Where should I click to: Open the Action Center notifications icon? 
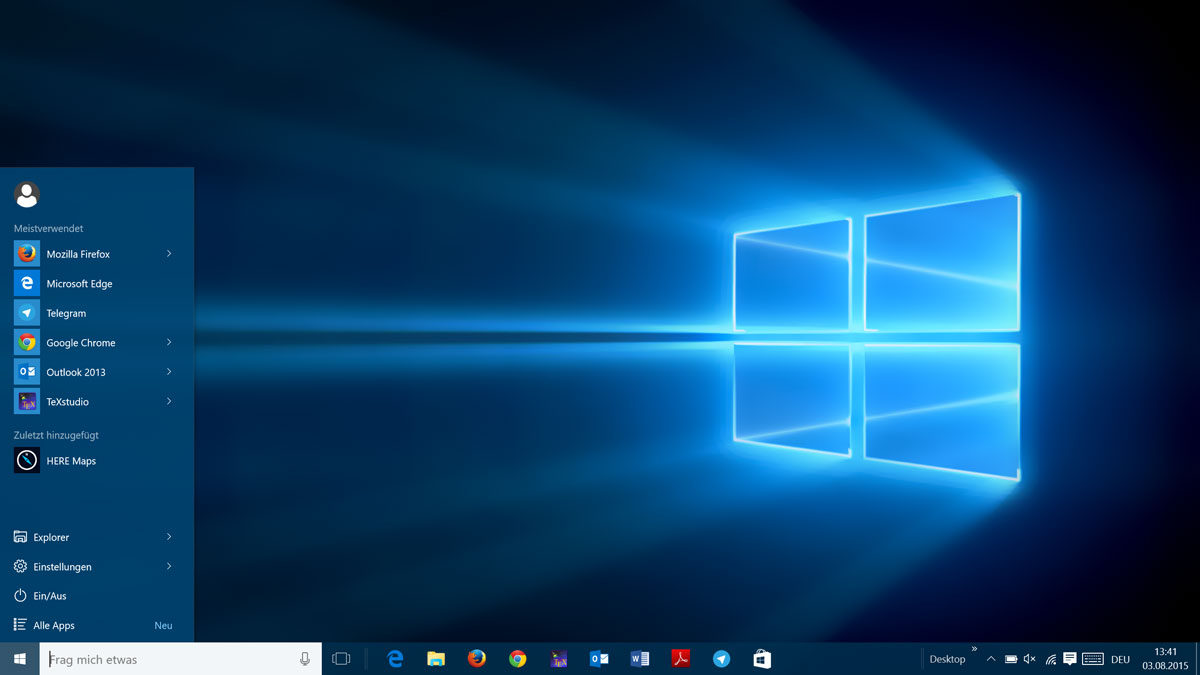[x=1069, y=659]
